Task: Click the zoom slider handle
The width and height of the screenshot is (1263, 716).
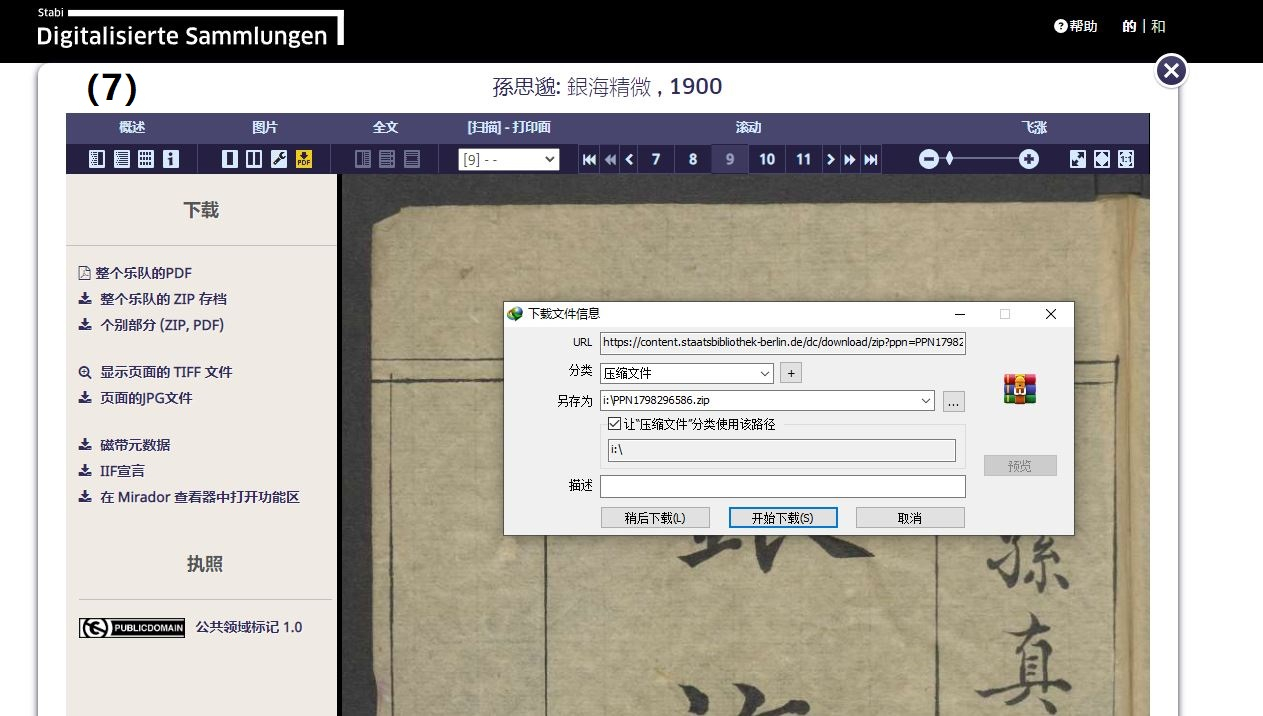Action: pyautogui.click(x=950, y=159)
